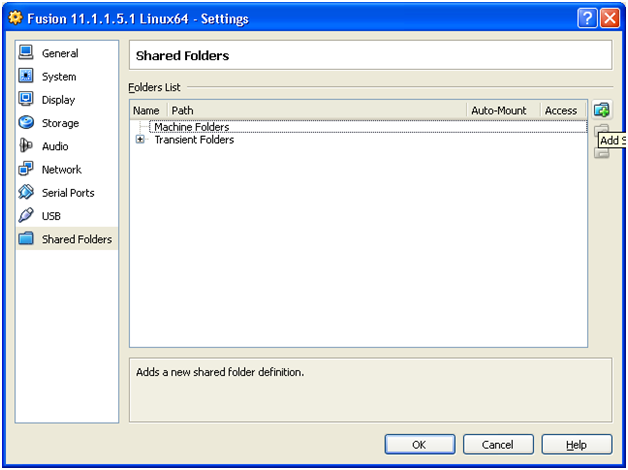Click the 'Adds a new shared folder definition.' text
The height and width of the screenshot is (470, 628).
click(x=220, y=372)
